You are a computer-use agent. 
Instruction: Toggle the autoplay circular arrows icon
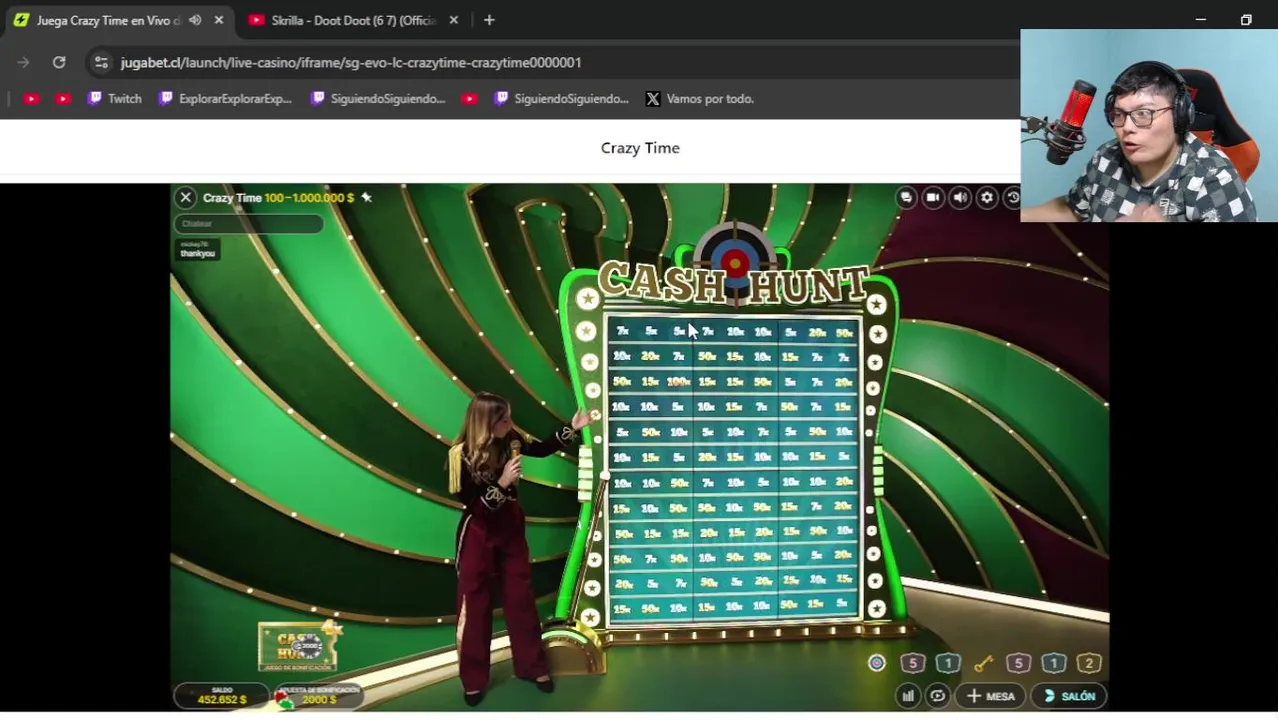[x=937, y=696]
